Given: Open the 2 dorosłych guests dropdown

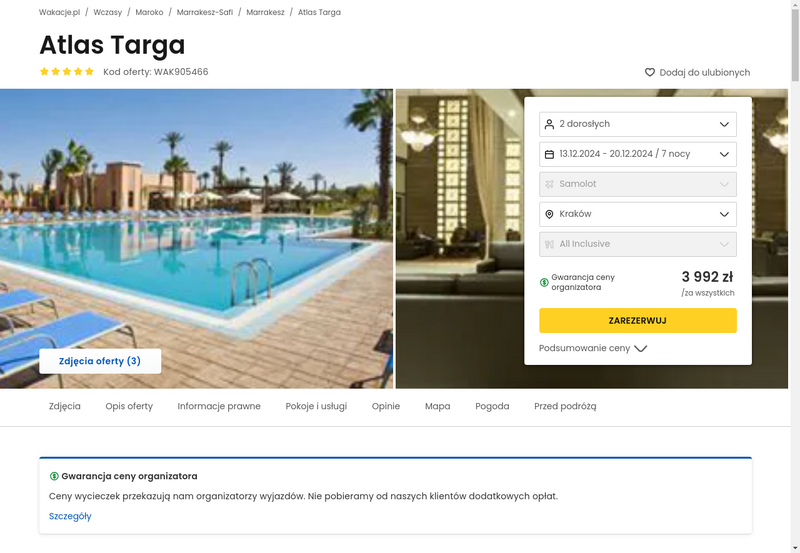Looking at the screenshot, I should pos(638,124).
